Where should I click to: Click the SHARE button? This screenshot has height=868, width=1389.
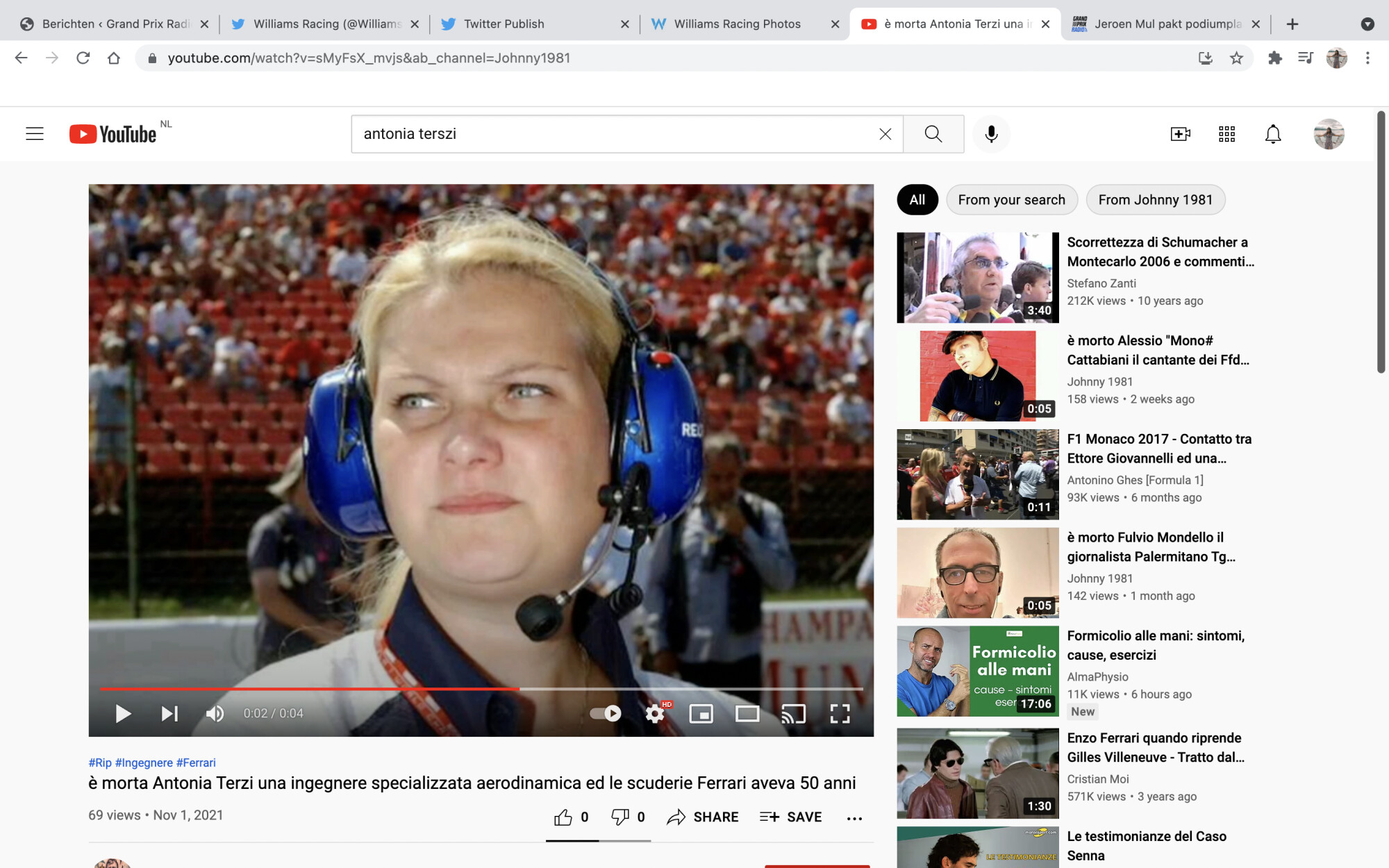703,817
